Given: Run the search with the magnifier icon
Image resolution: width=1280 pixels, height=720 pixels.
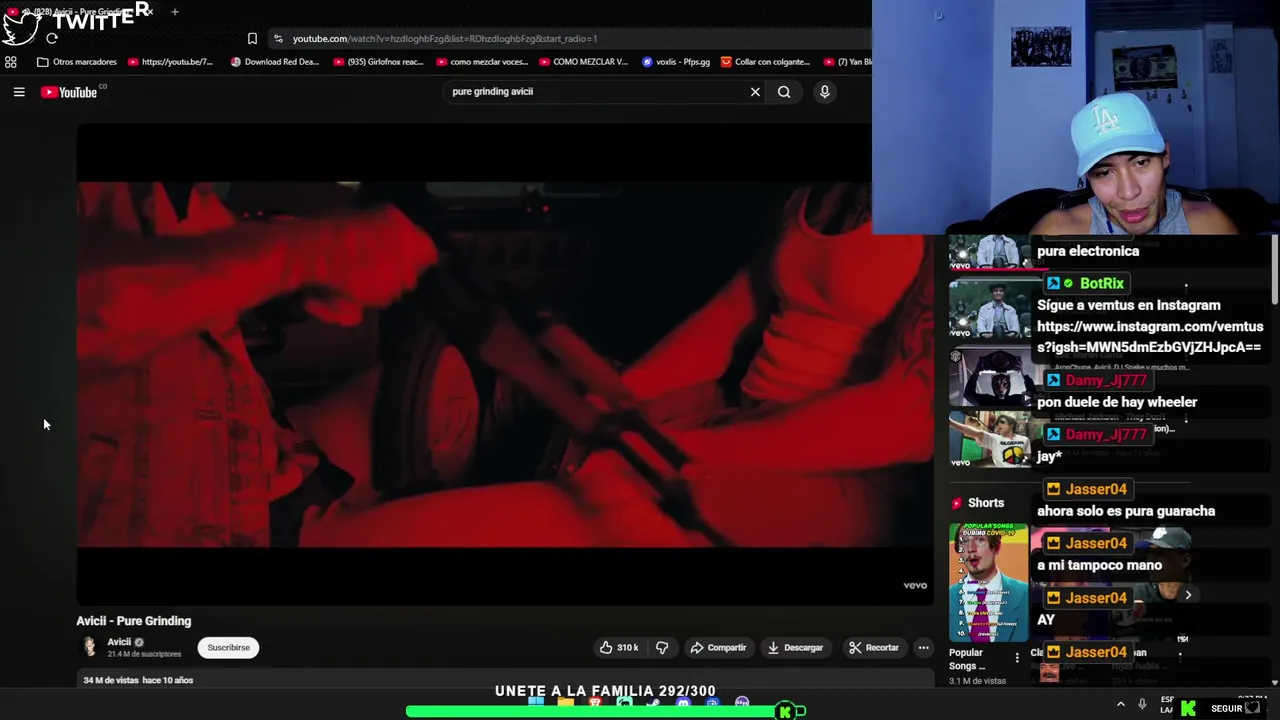Looking at the screenshot, I should tap(784, 92).
